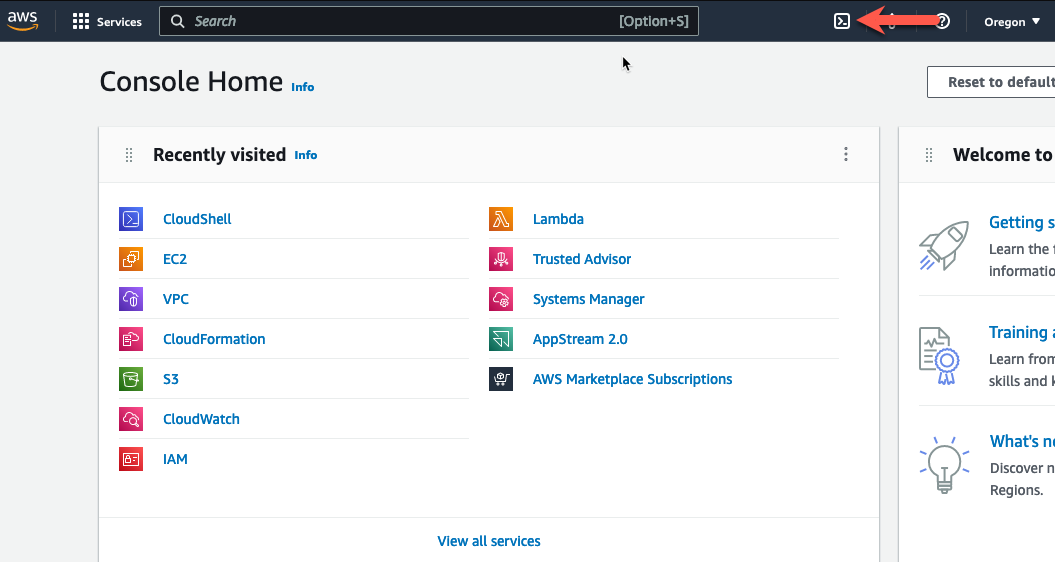Viewport: 1055px width, 562px height.
Task: Open the IAM link
Action: [x=175, y=459]
